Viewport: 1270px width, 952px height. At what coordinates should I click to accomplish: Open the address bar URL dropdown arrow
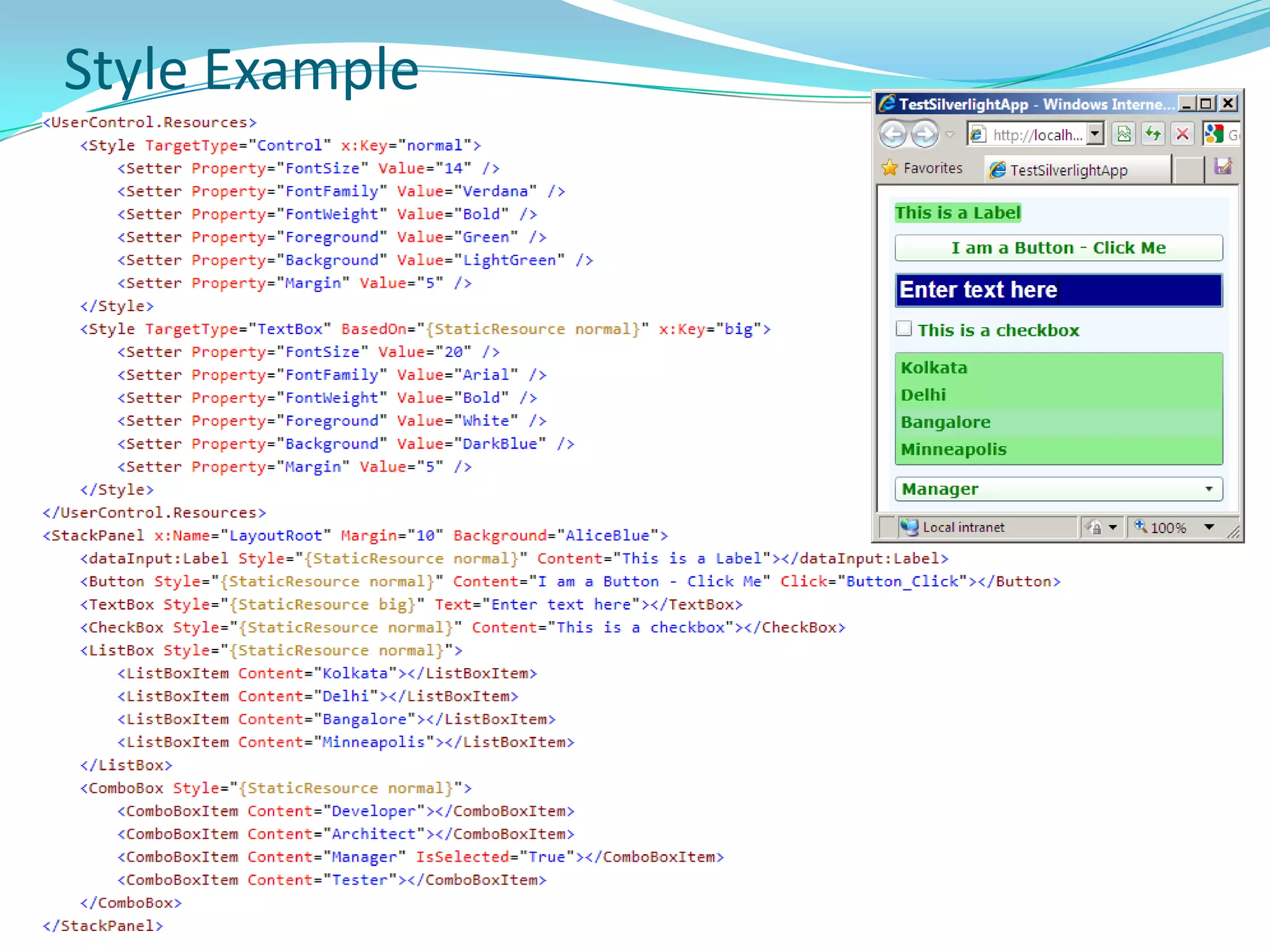[x=1095, y=134]
